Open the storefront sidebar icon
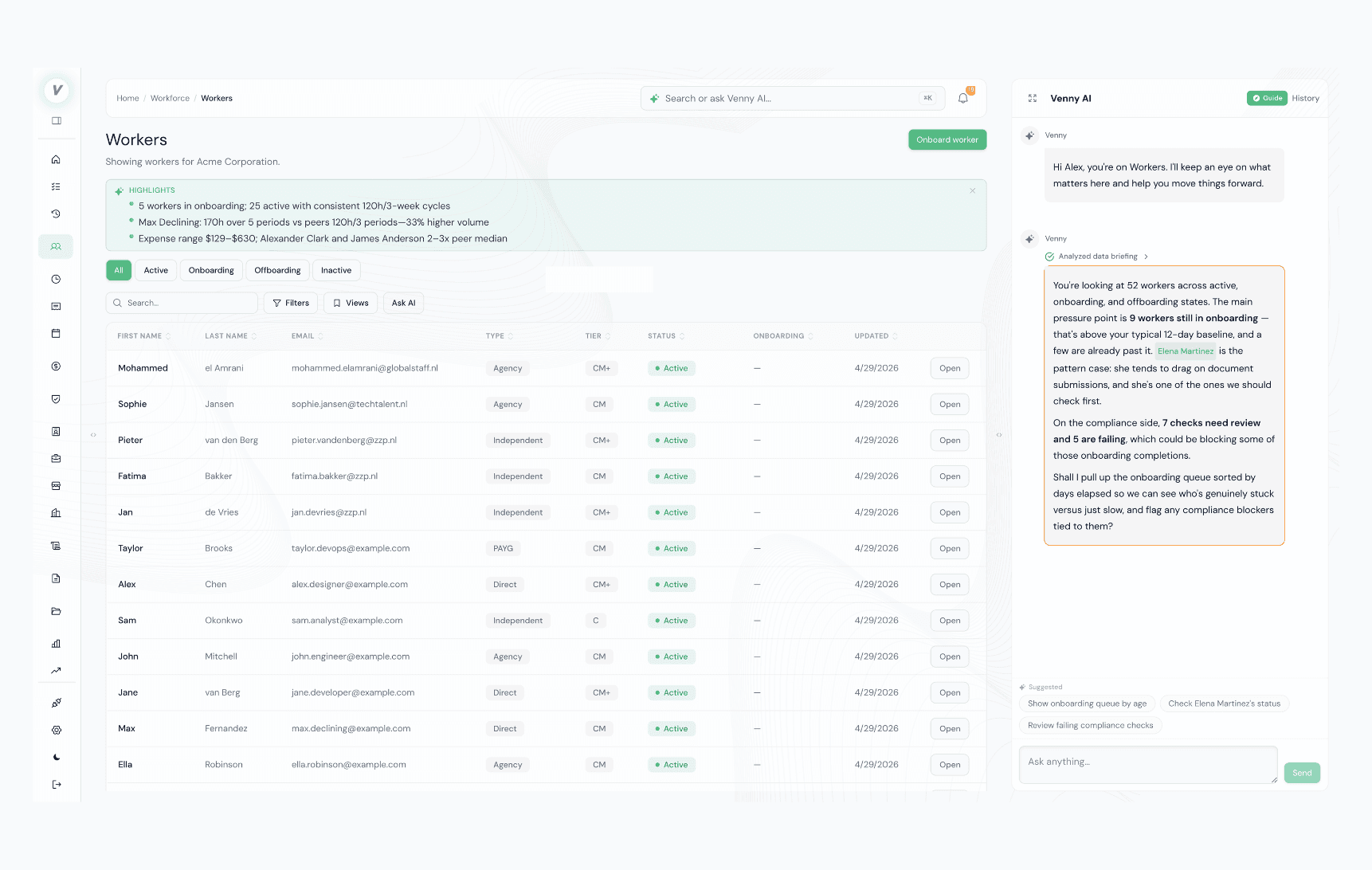The width and height of the screenshot is (1372, 870). click(56, 485)
